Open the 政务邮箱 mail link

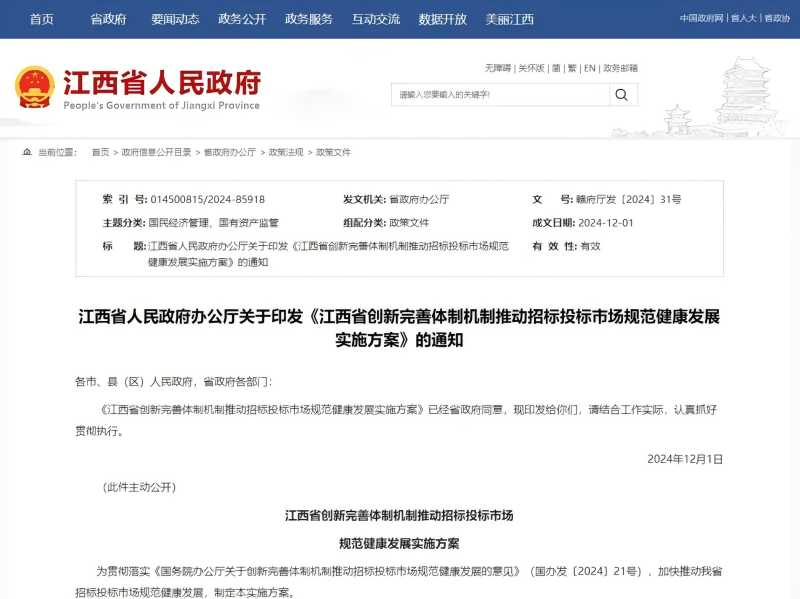(x=621, y=68)
